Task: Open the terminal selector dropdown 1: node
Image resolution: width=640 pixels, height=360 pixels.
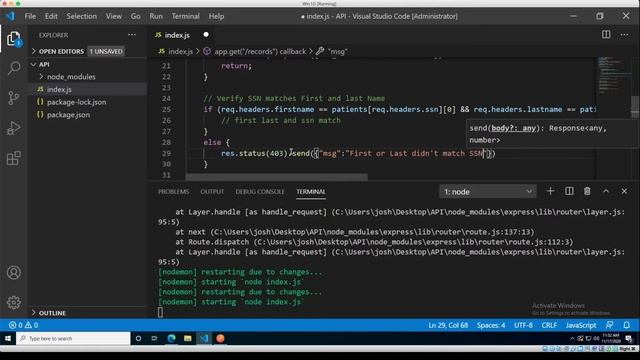Action: point(488,191)
